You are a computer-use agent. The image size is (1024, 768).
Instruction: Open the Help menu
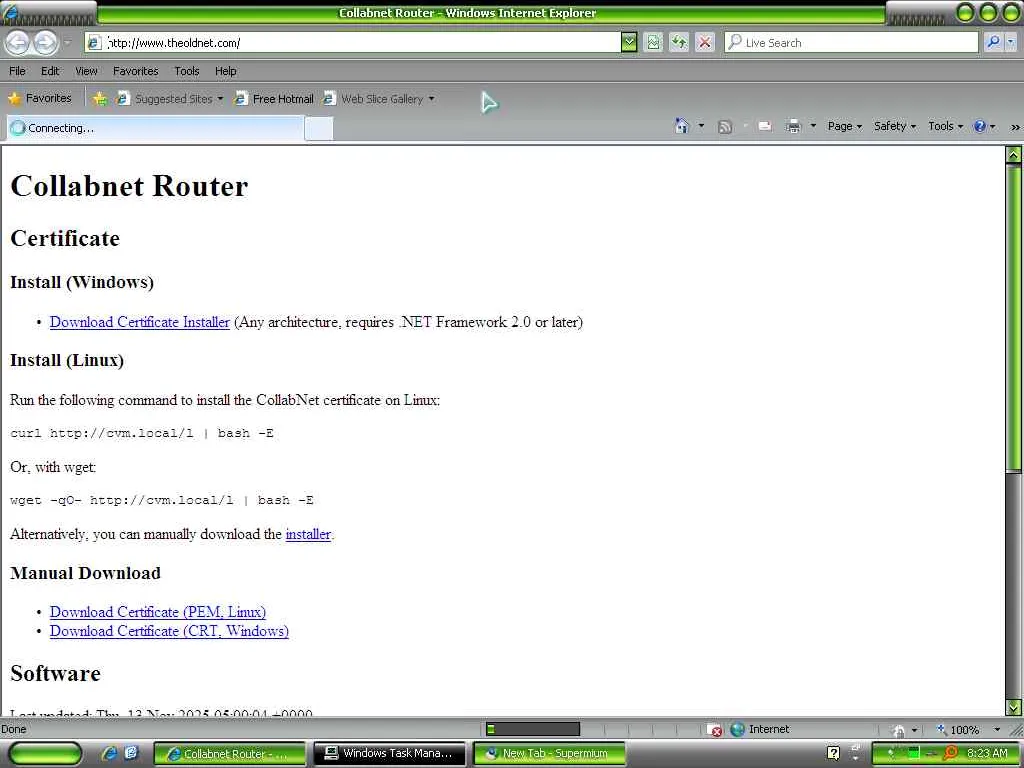(226, 71)
